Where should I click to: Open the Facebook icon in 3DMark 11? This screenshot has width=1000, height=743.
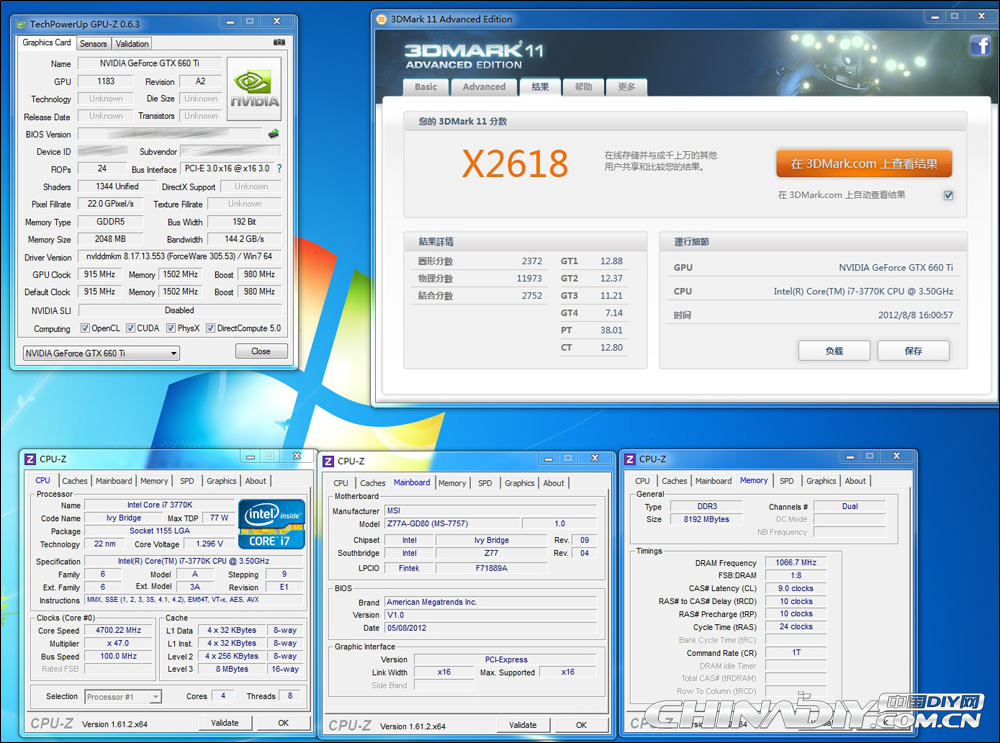pyautogui.click(x=980, y=45)
